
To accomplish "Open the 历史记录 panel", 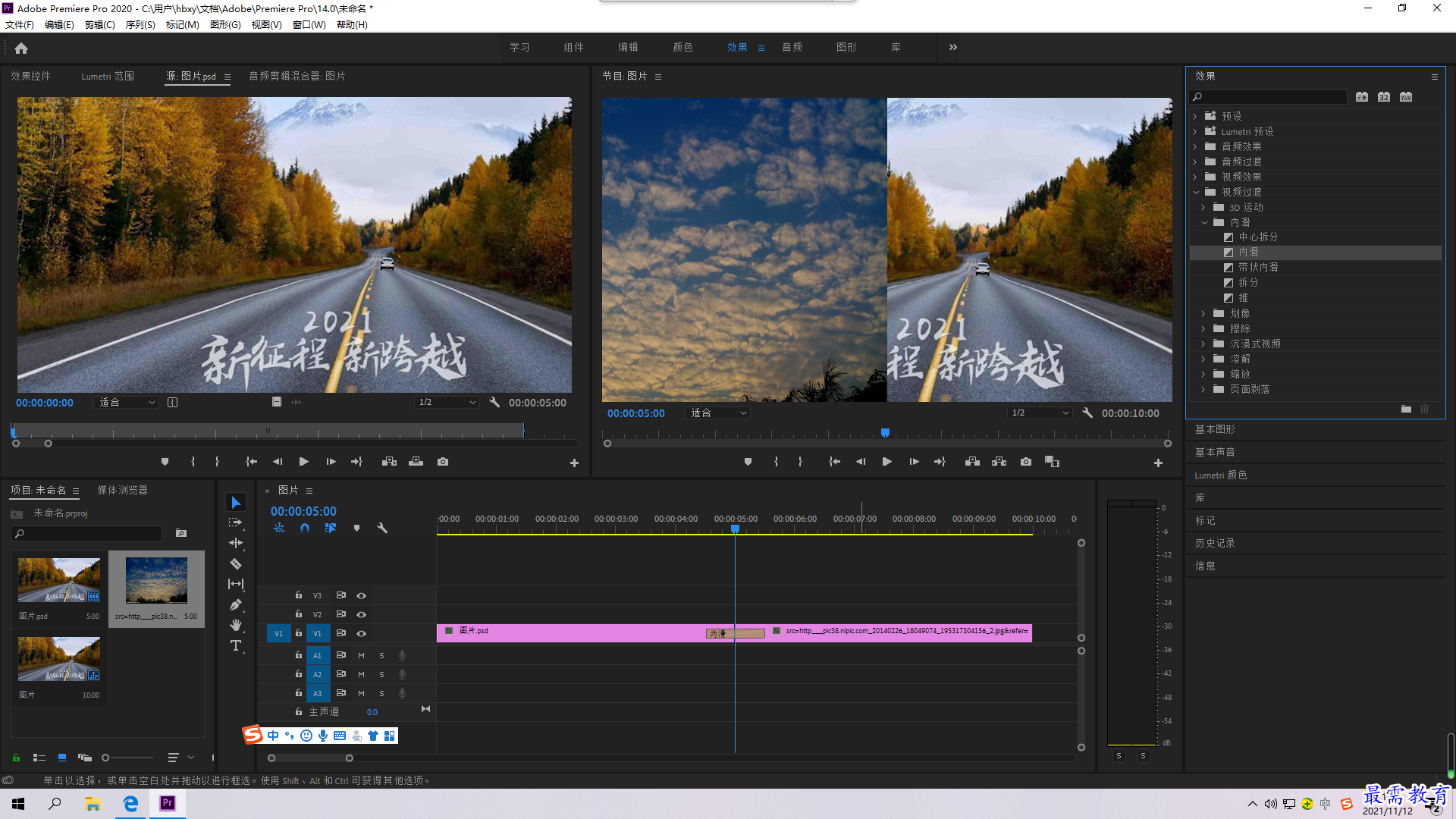I will [1215, 543].
